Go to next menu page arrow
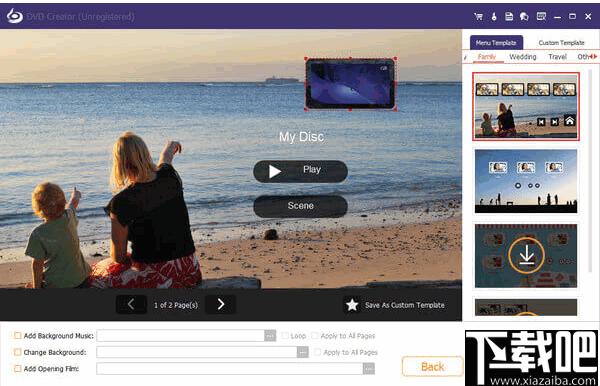The width and height of the screenshot is (600, 386). (x=221, y=305)
